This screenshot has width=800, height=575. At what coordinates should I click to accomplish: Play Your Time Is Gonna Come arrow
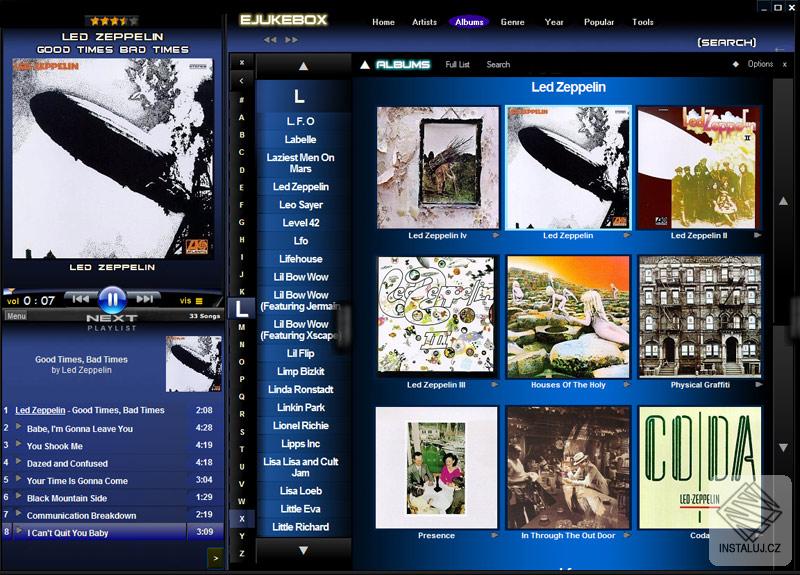pyautogui.click(x=19, y=479)
